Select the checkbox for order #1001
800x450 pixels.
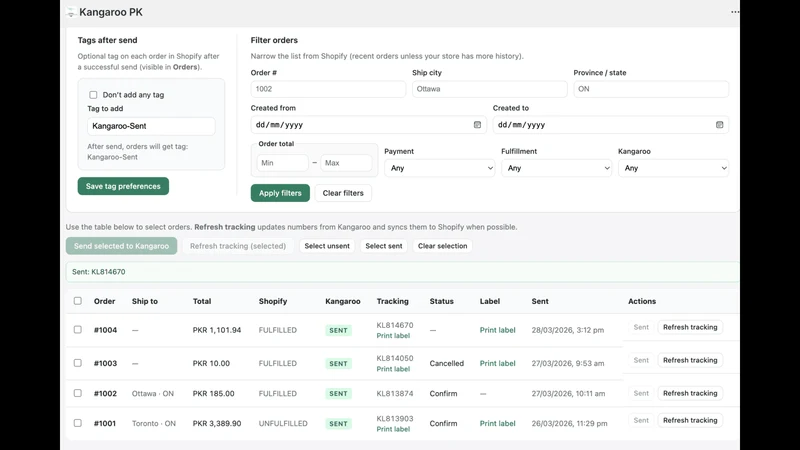pos(78,423)
